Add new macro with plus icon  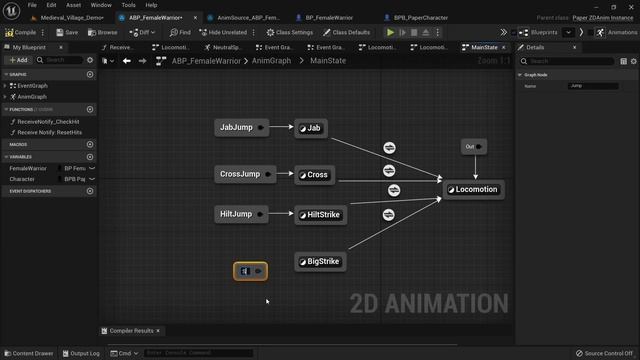point(90,144)
